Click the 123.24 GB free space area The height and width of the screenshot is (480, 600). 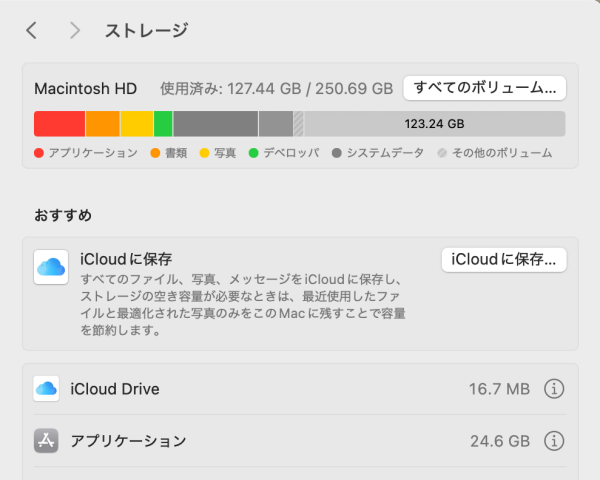point(434,124)
